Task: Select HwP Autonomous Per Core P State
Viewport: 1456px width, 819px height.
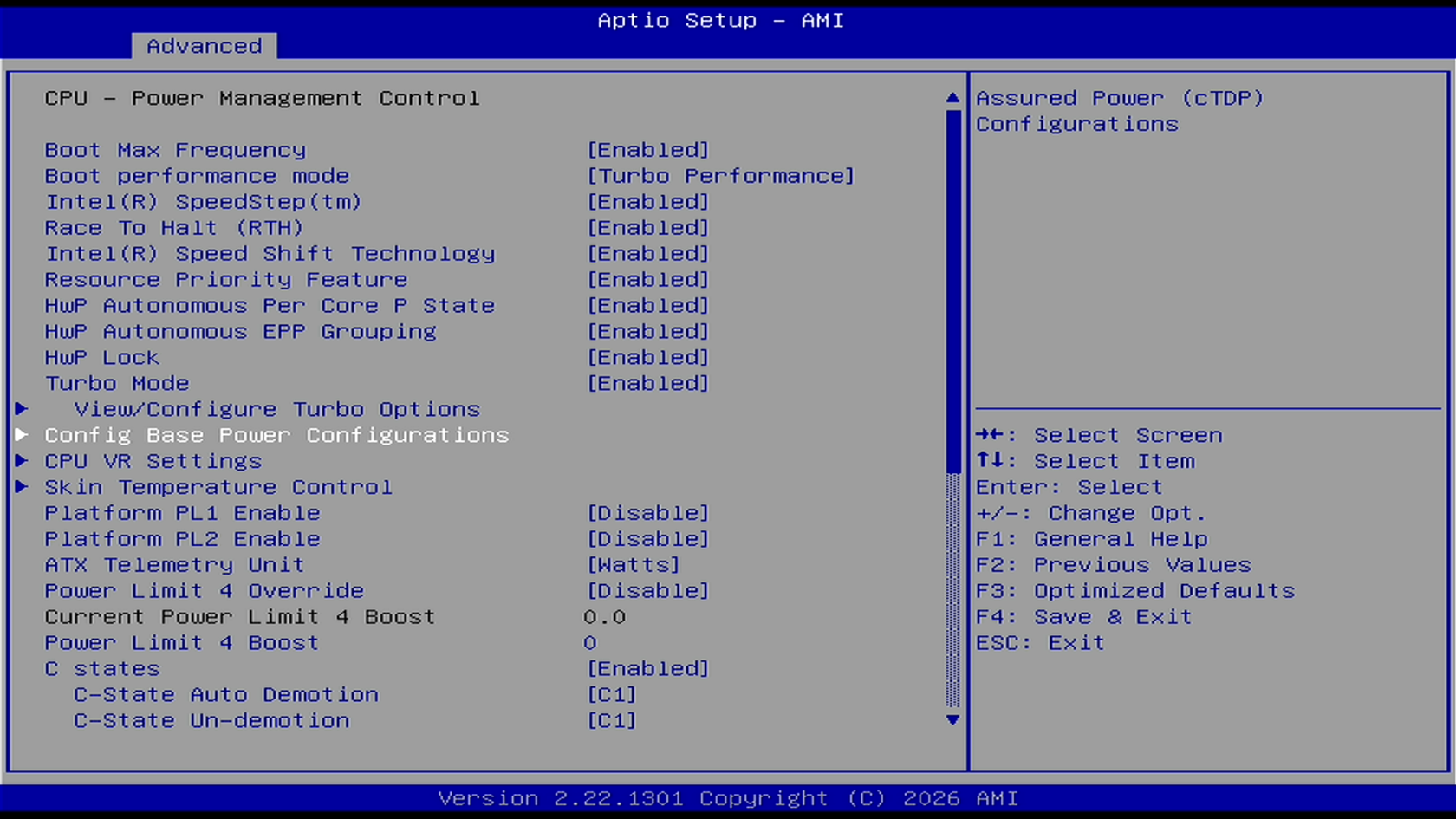Action: point(270,306)
